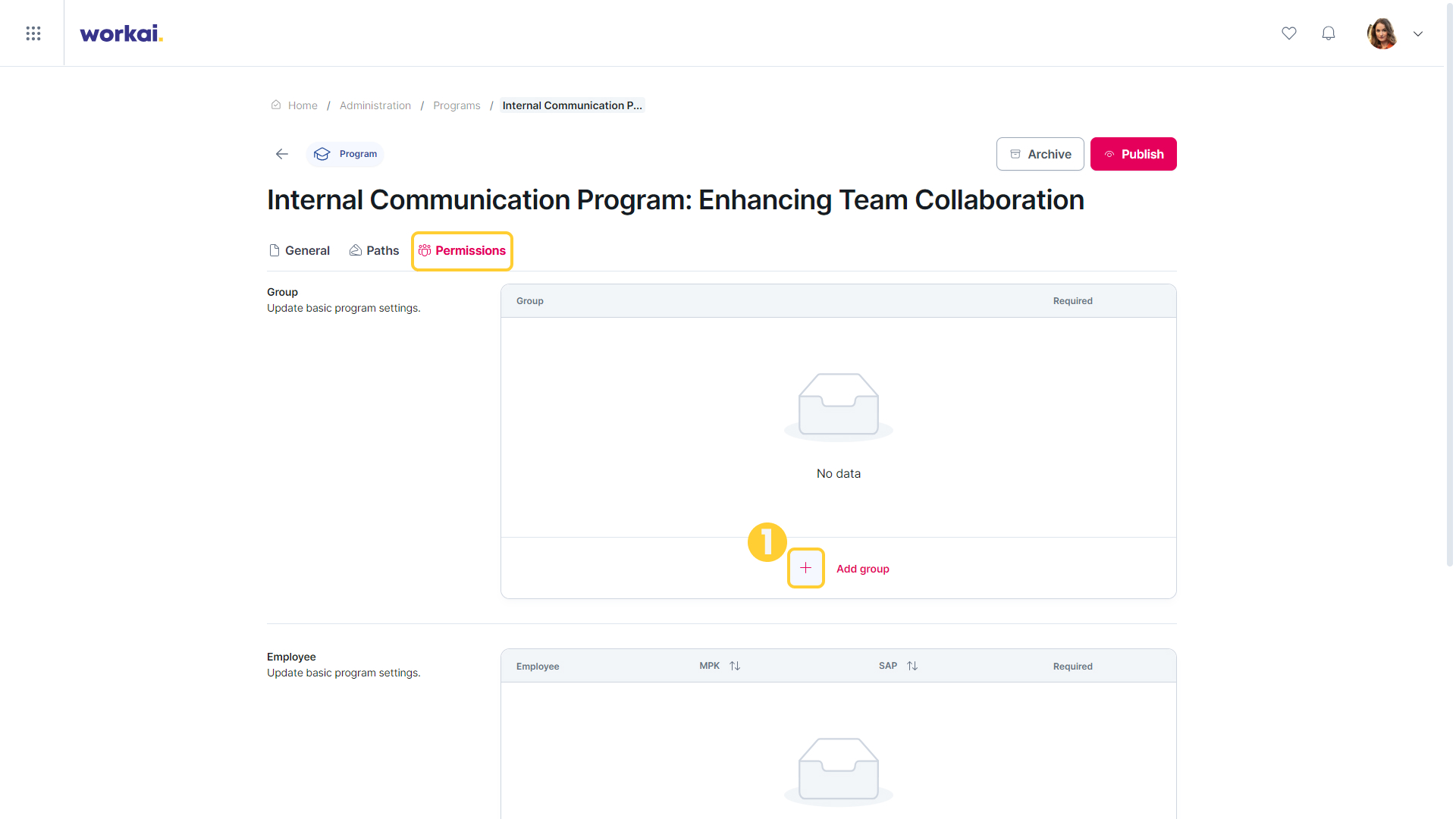The image size is (1456, 819).
Task: Publish the program
Action: coord(1133,154)
